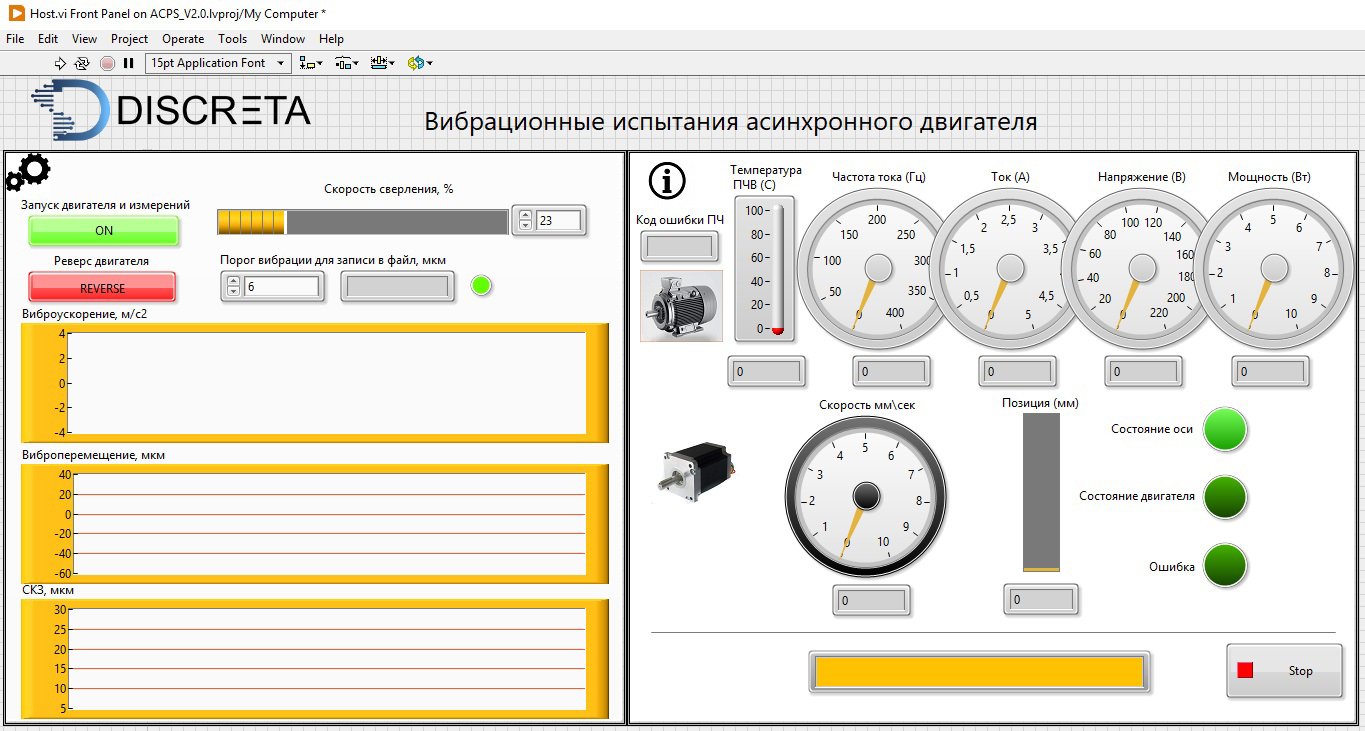Toggle the green ON motor start switch
The width and height of the screenshot is (1365, 731).
(x=103, y=231)
